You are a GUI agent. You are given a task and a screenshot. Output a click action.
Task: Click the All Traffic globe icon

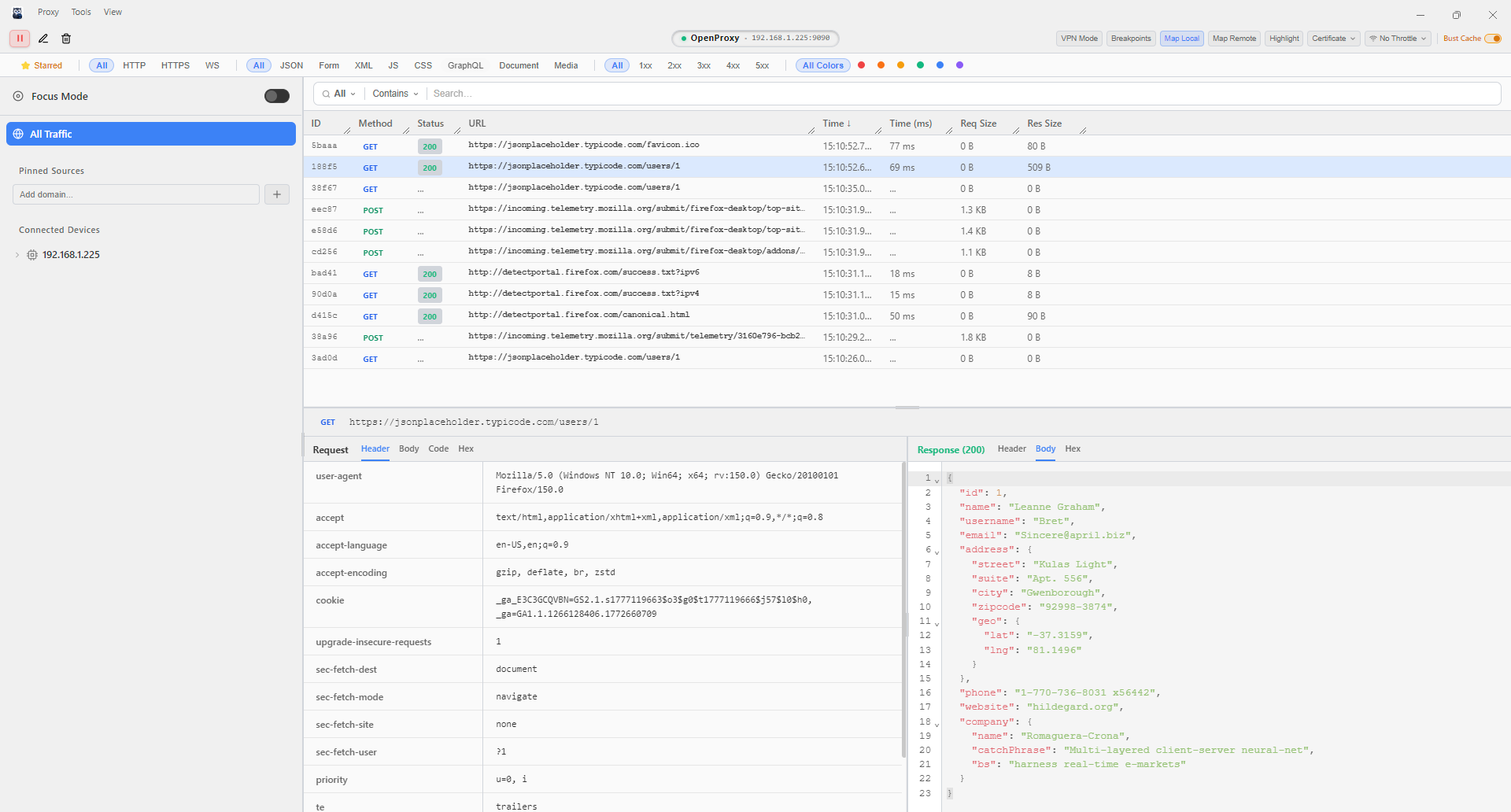[x=18, y=134]
